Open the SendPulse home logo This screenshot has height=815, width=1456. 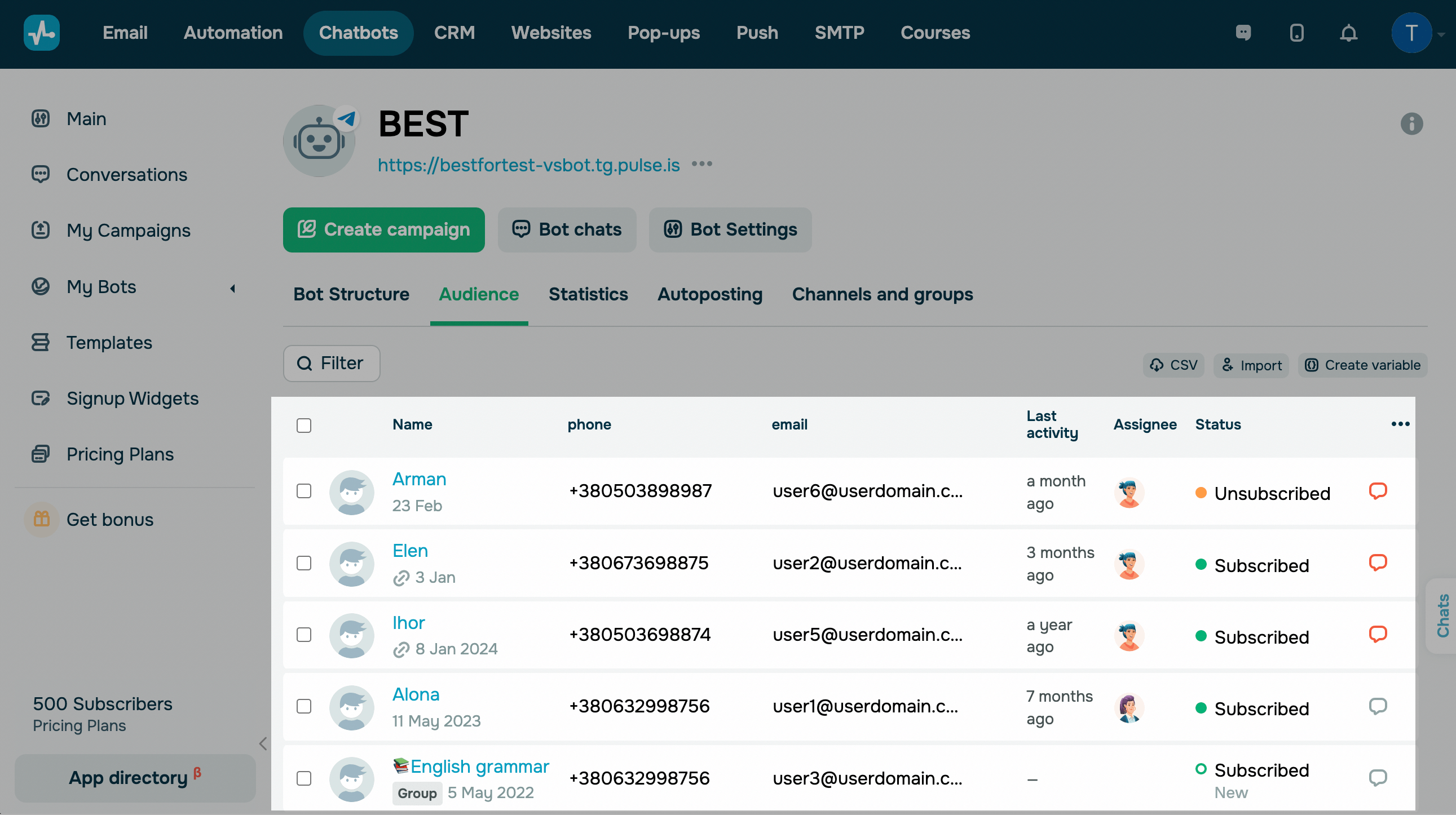click(x=42, y=33)
